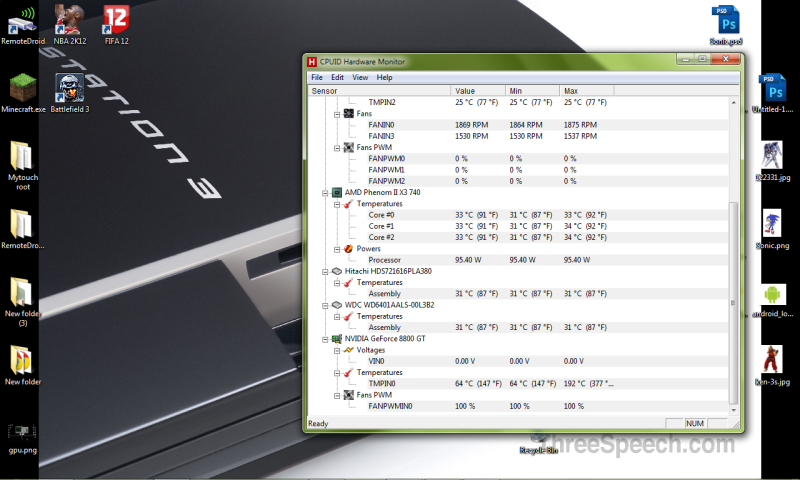Screen dimensions: 800x480
Task: Open the Recycle Bin on the desktop
Action: tap(538, 445)
